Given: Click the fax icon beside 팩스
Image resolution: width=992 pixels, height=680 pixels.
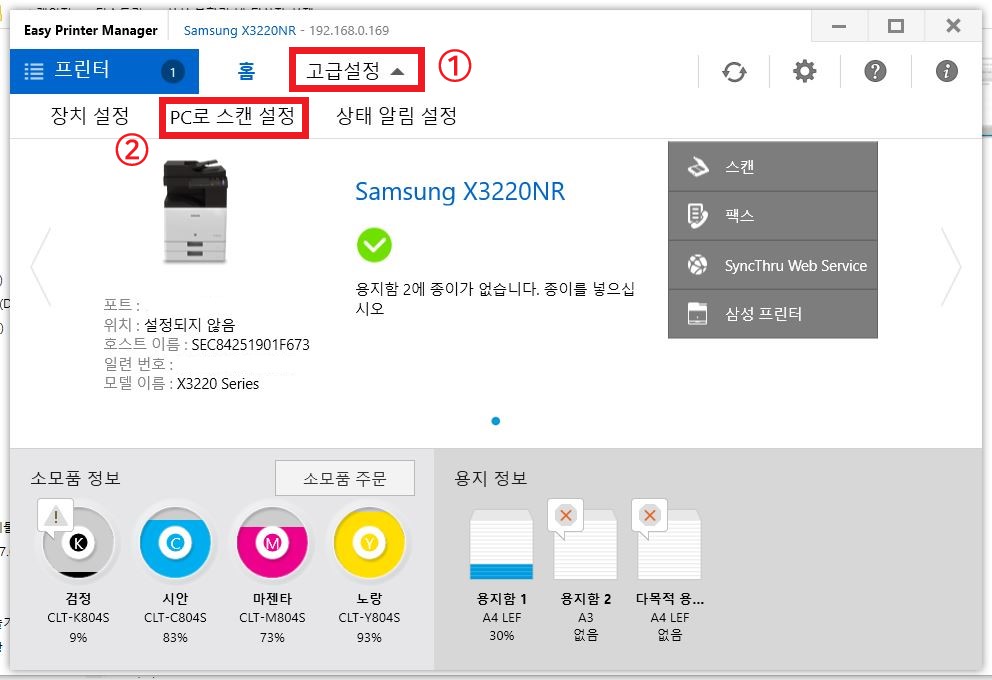Looking at the screenshot, I should pos(697,216).
